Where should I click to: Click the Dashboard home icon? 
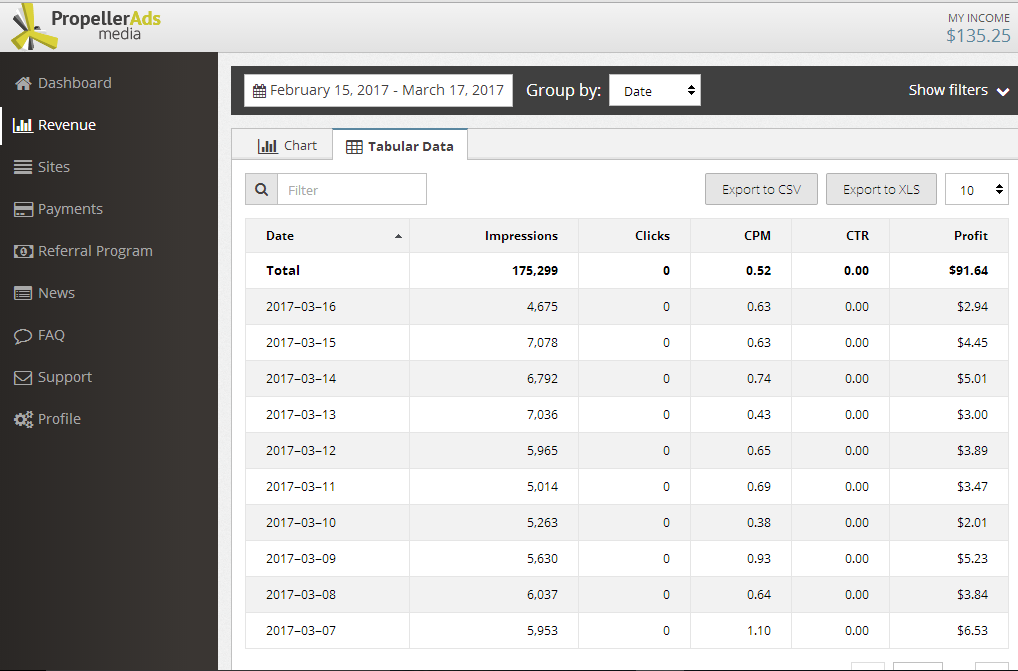23,83
